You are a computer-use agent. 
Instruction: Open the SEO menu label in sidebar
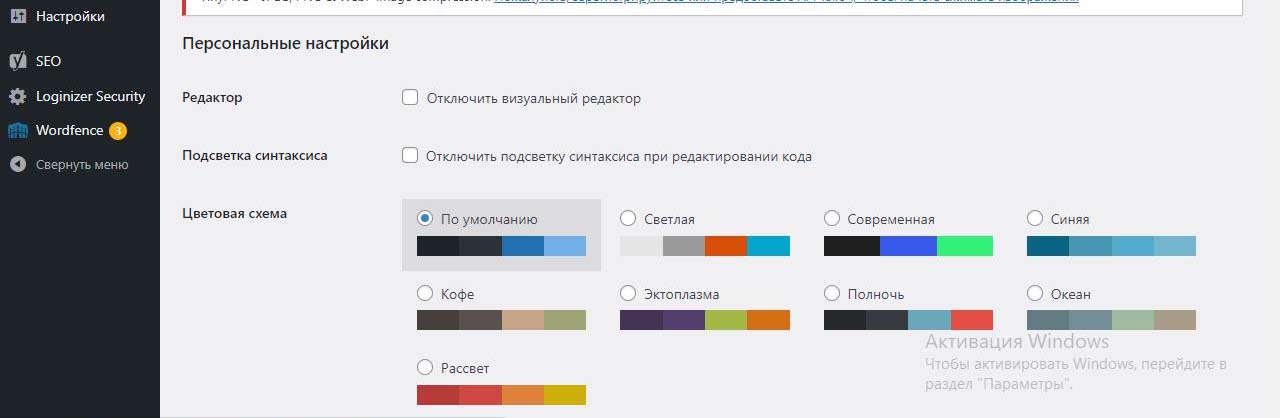48,61
